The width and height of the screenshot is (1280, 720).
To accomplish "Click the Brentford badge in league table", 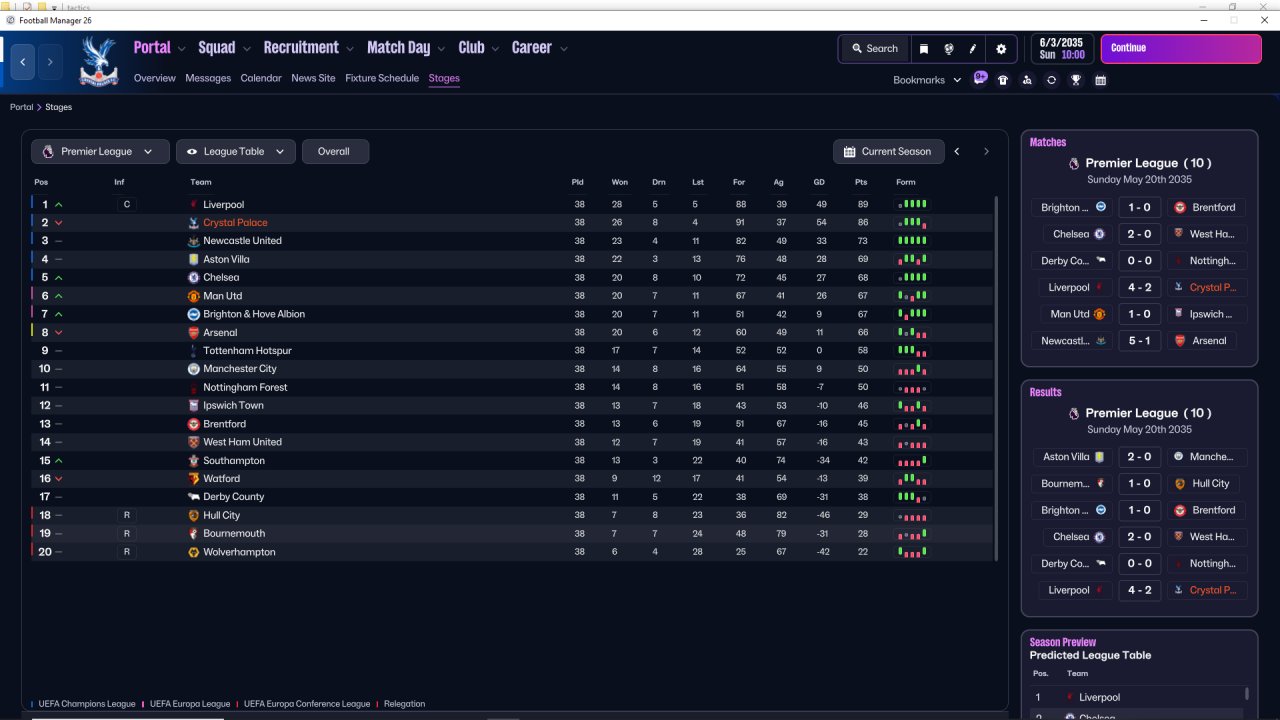I will tap(194, 424).
